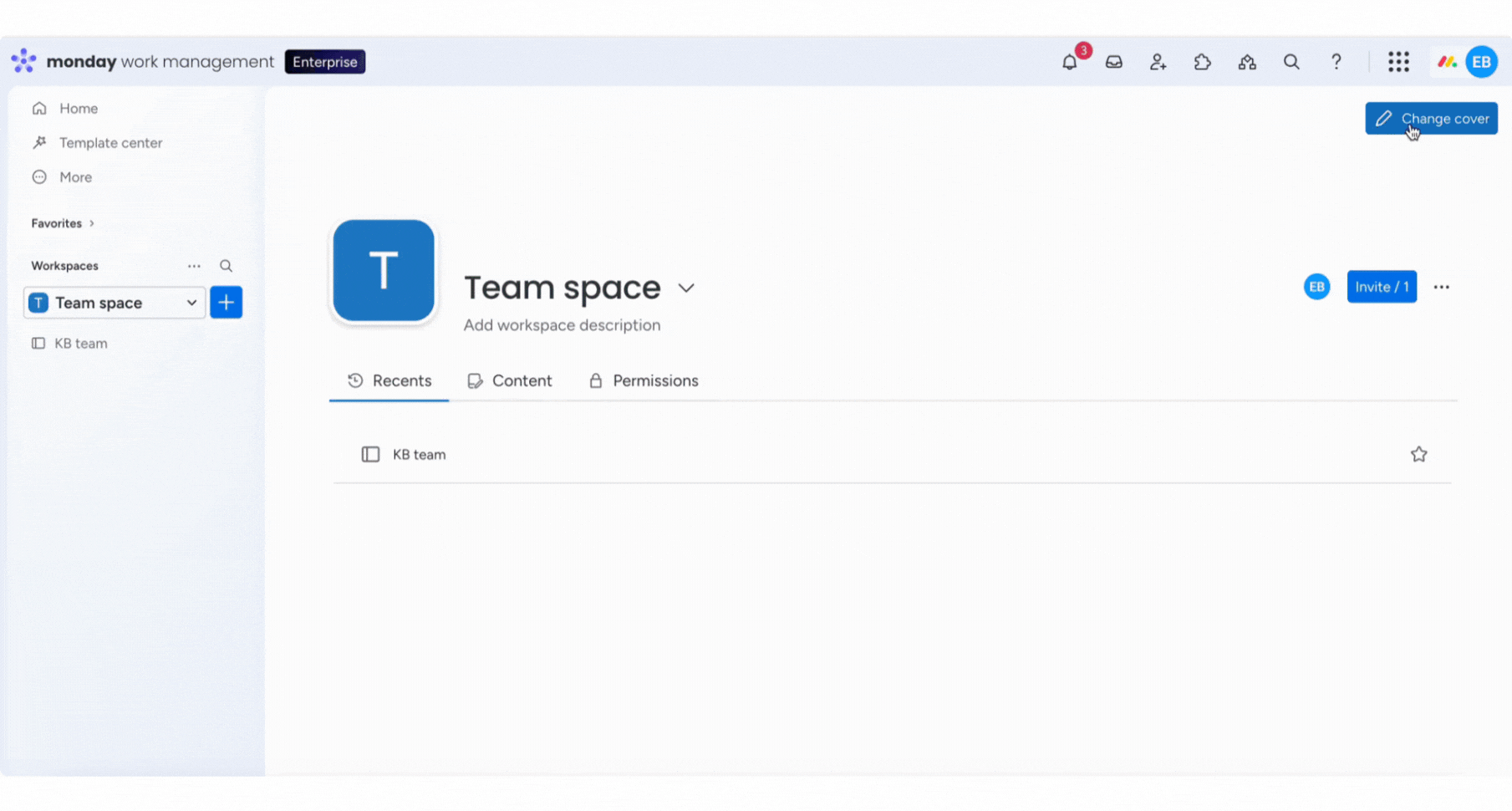The width and height of the screenshot is (1512, 811).
Task: Open the Permissions tab
Action: (x=643, y=380)
